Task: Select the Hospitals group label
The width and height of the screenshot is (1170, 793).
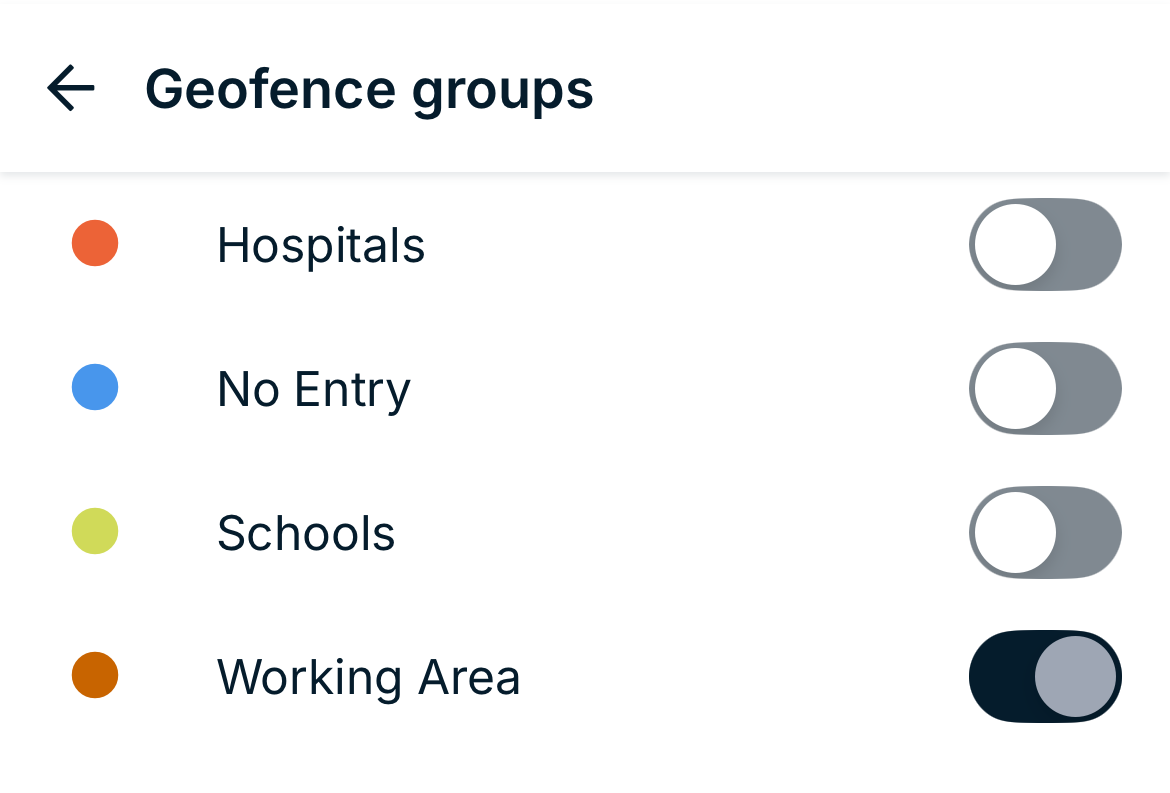Action: click(321, 245)
